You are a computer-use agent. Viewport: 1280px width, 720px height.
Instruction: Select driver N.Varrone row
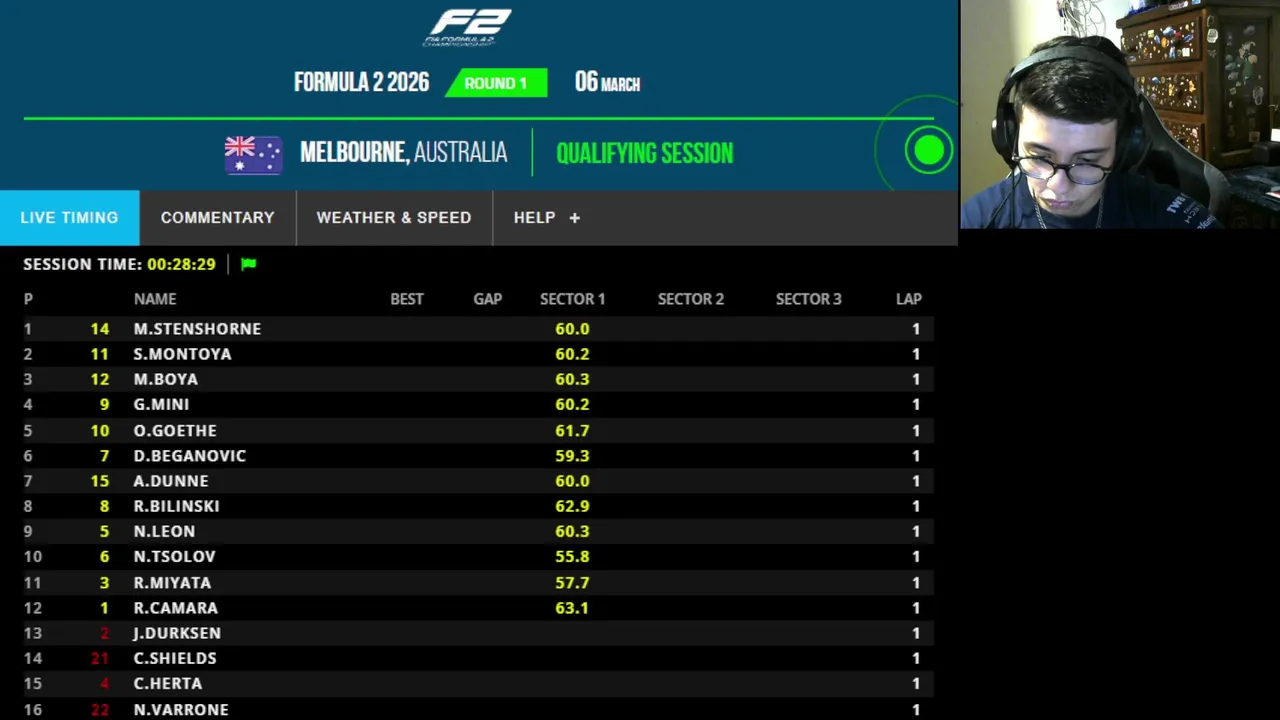click(x=478, y=709)
